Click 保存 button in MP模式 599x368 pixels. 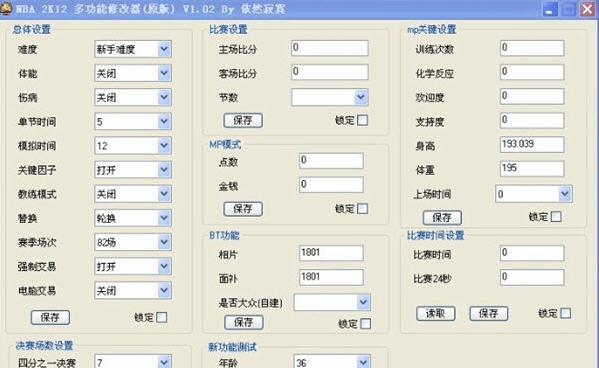tap(243, 209)
